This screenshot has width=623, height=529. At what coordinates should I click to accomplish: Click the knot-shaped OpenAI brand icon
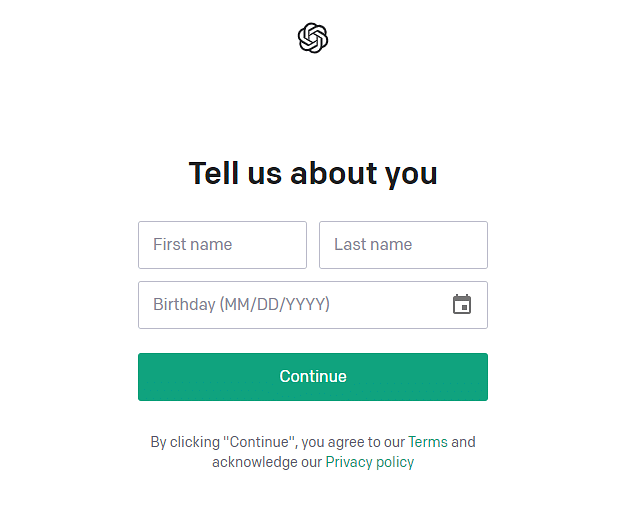coord(313,38)
